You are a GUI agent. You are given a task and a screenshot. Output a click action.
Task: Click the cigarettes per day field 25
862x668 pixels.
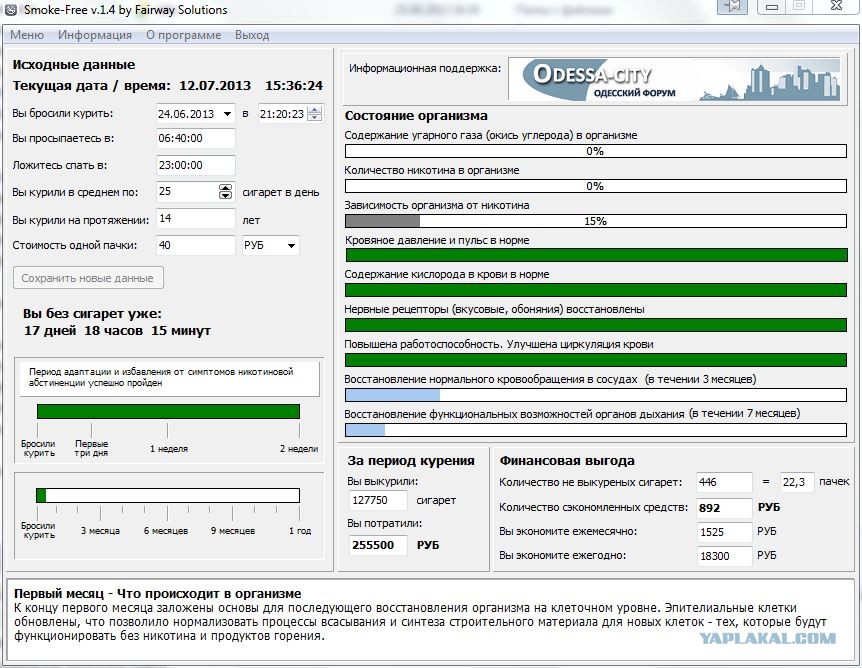tap(187, 191)
